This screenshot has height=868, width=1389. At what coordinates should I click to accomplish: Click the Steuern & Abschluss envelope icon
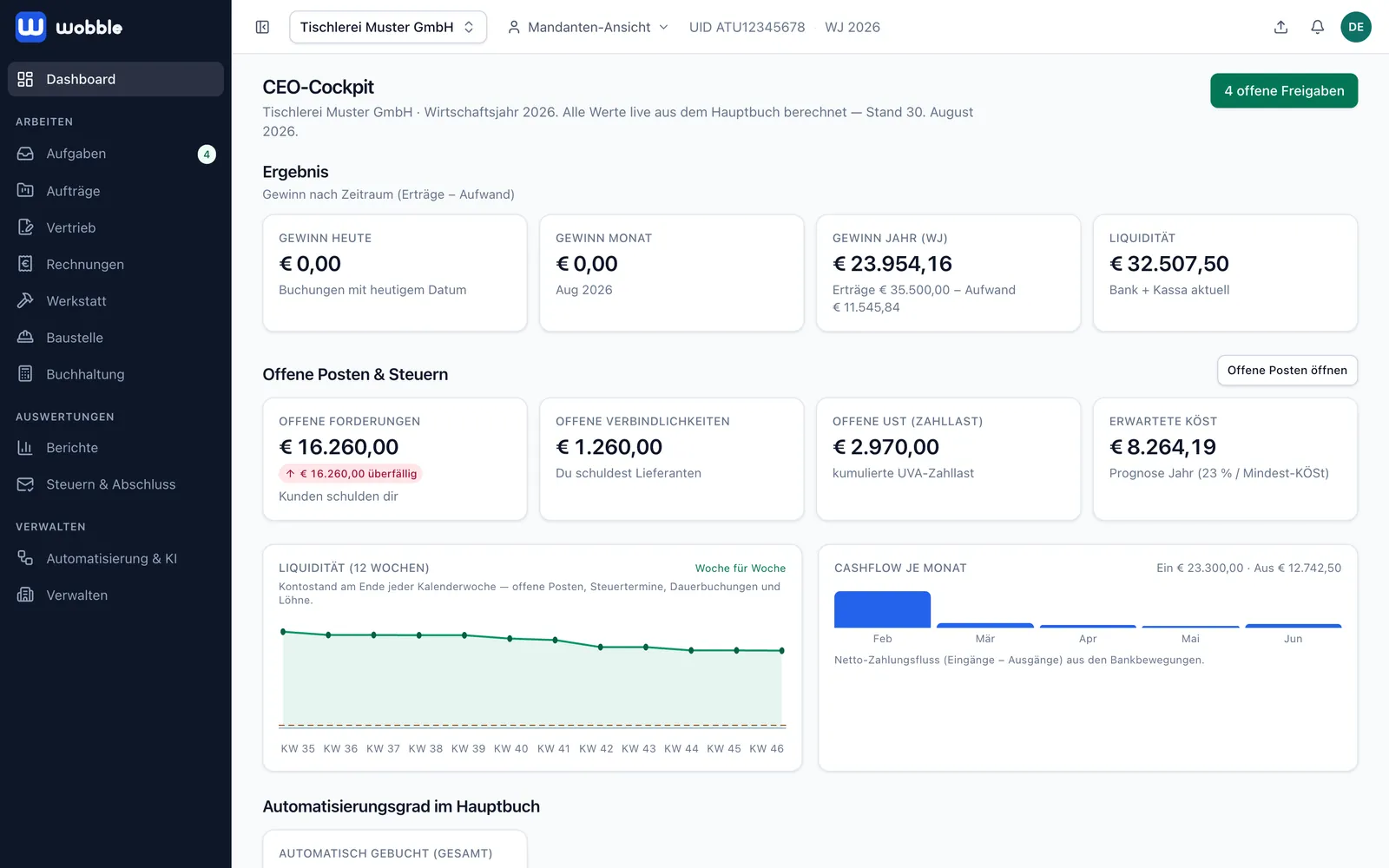click(x=25, y=484)
